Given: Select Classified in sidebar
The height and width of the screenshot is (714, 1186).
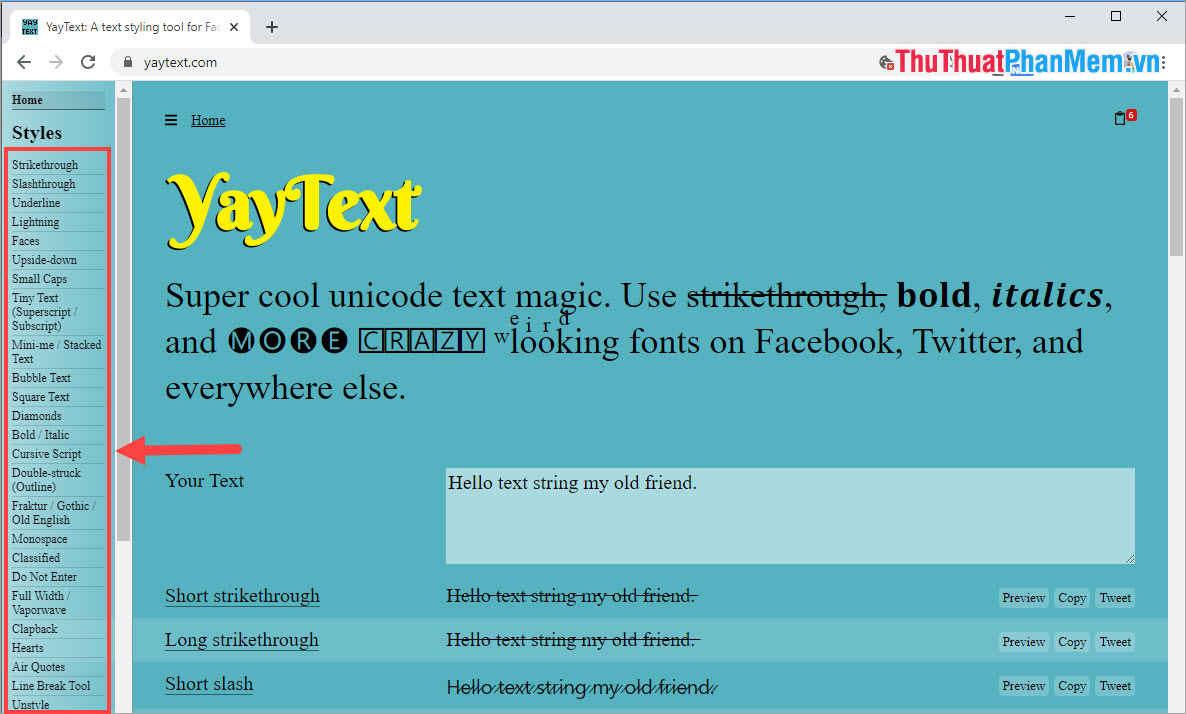Looking at the screenshot, I should (36, 557).
